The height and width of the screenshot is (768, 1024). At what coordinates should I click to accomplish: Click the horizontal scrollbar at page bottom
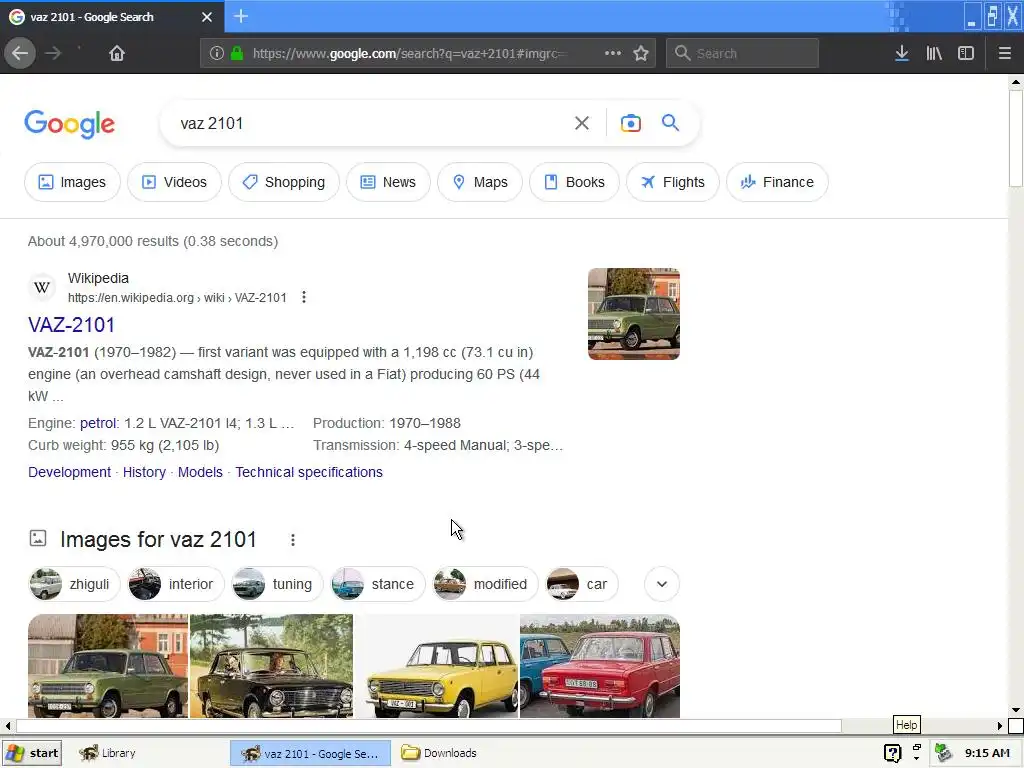(428, 726)
